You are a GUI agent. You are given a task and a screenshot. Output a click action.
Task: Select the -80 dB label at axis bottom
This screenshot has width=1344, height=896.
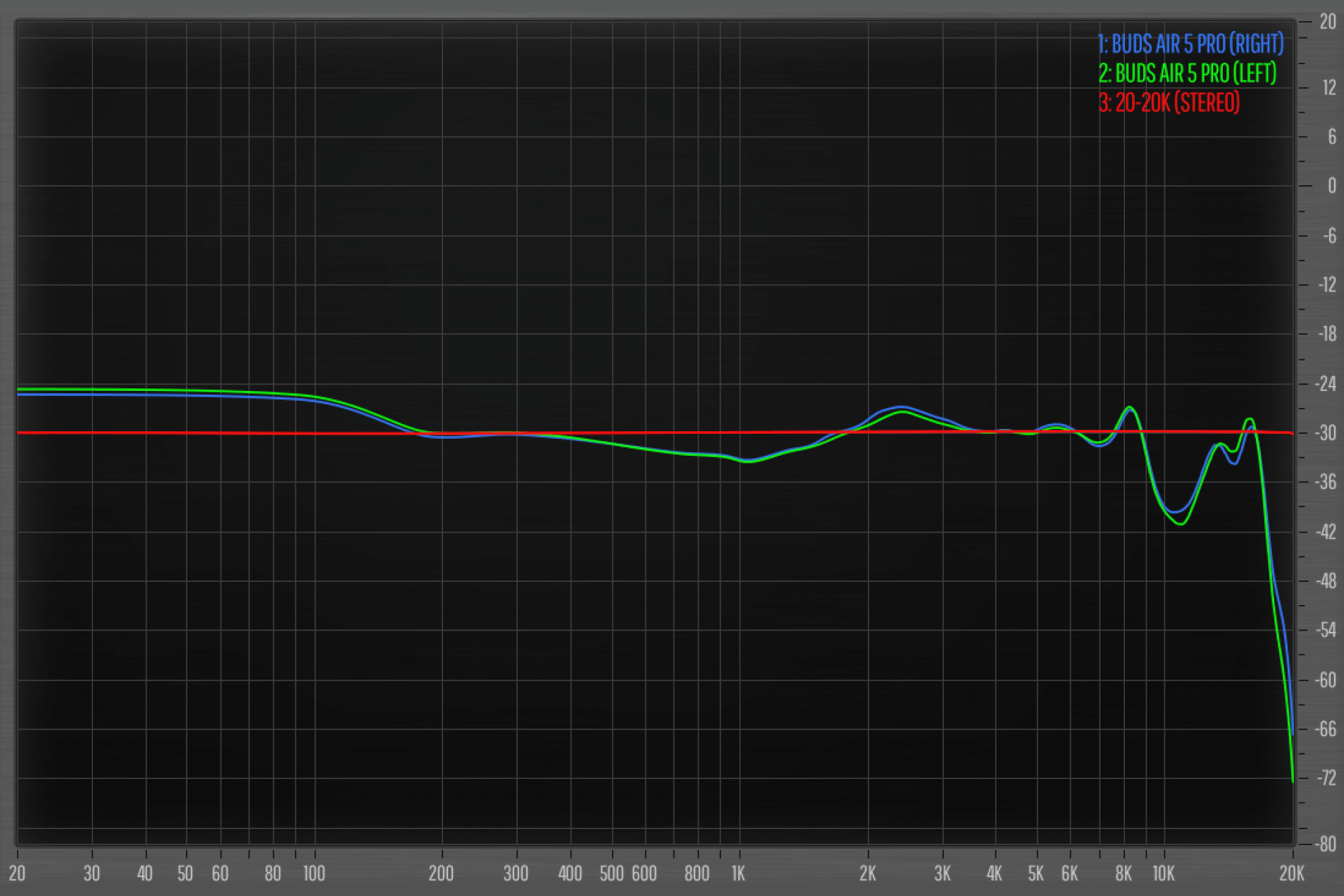tap(1326, 844)
